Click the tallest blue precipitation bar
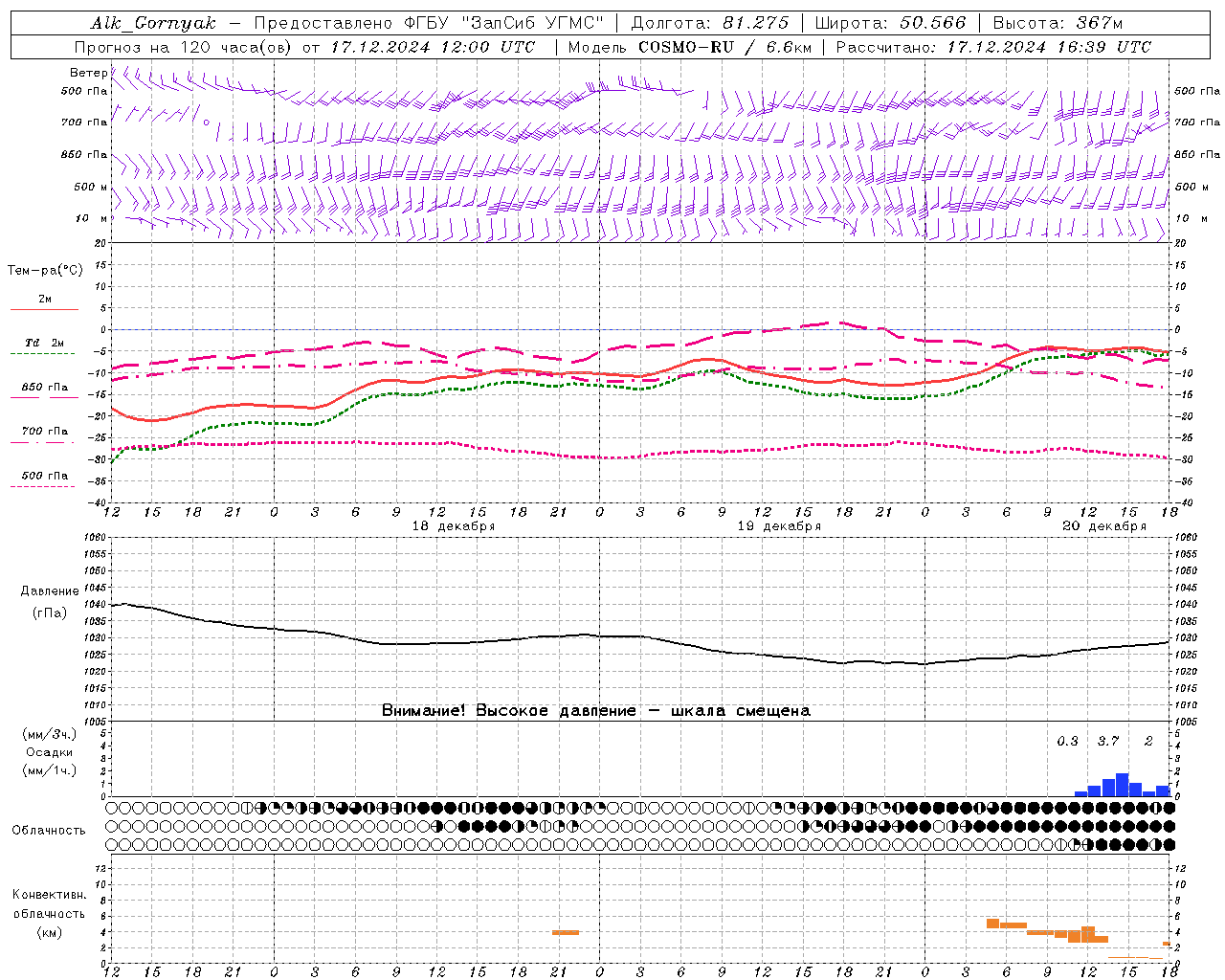 1122,785
